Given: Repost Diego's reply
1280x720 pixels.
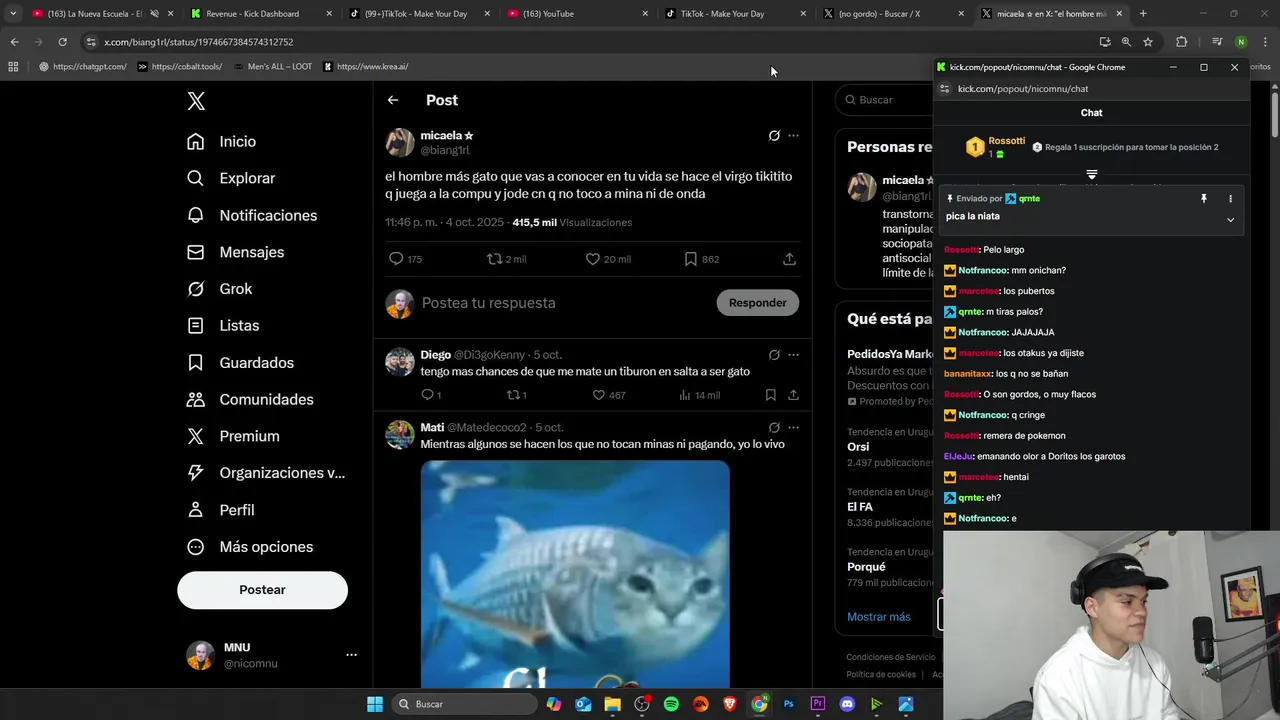Looking at the screenshot, I should (516, 395).
